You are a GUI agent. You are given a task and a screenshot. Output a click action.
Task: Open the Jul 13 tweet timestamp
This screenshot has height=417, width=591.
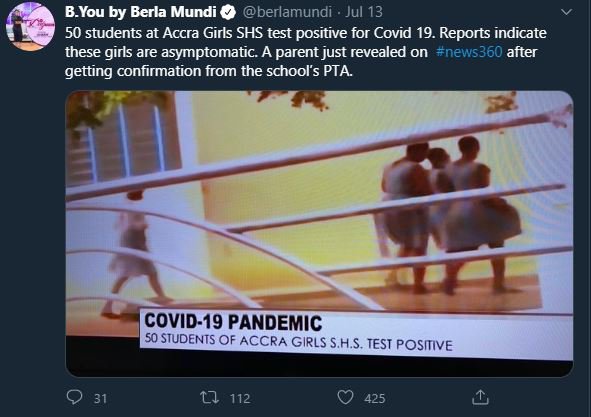point(364,12)
